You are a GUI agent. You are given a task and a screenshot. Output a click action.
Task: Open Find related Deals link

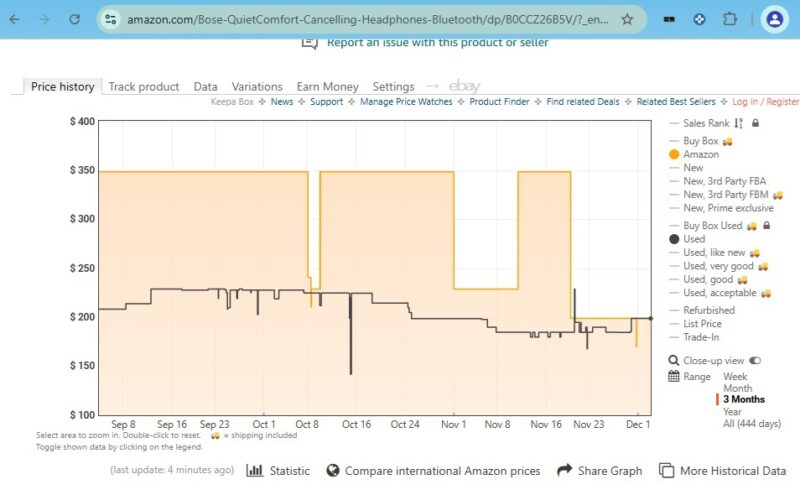(x=583, y=102)
